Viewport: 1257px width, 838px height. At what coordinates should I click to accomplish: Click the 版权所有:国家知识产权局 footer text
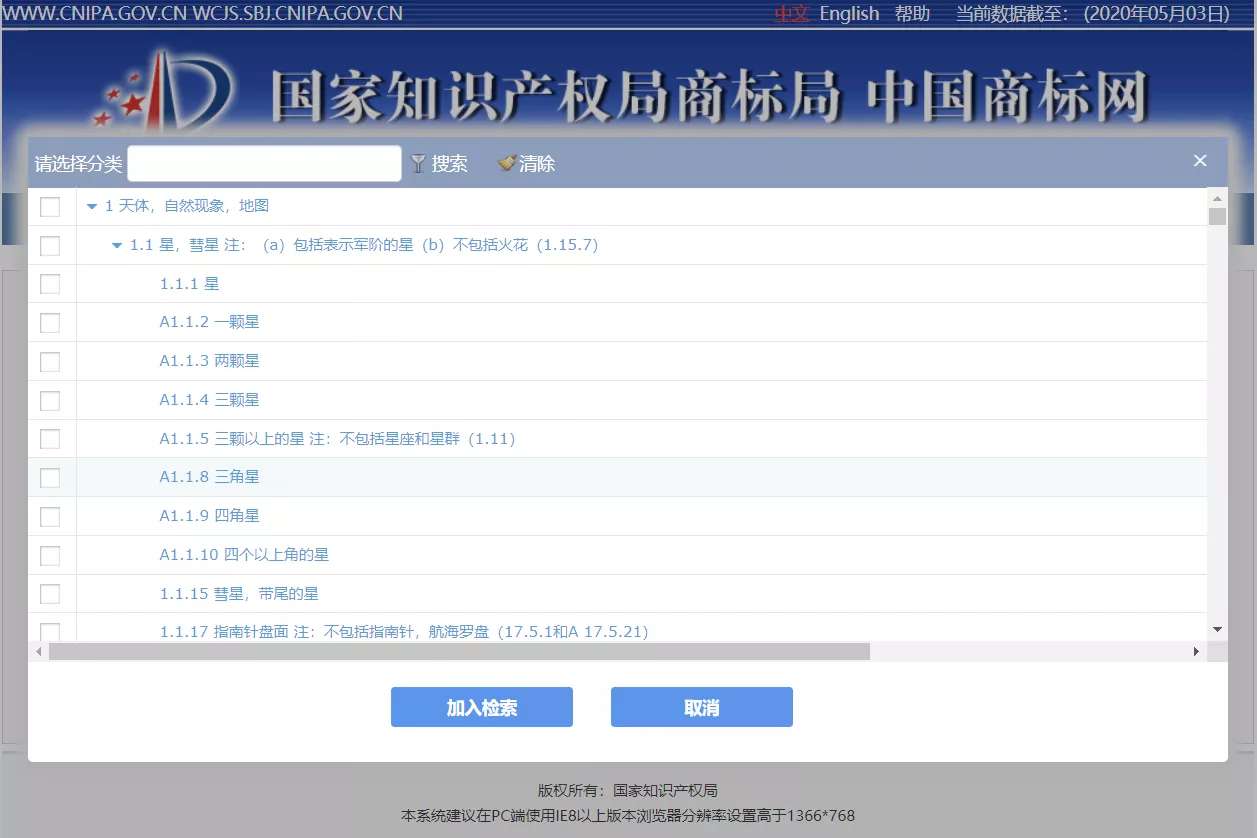pyautogui.click(x=628, y=791)
